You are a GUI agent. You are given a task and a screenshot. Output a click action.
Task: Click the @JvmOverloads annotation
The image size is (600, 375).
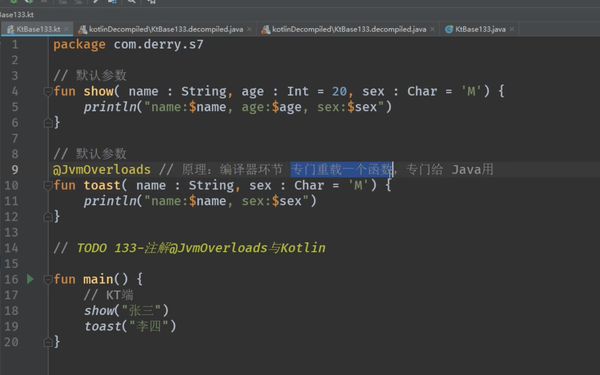coord(102,170)
